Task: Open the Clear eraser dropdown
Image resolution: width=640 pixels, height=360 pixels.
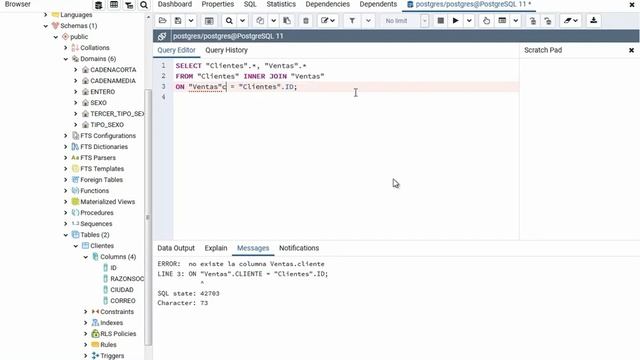Action: 571,20
